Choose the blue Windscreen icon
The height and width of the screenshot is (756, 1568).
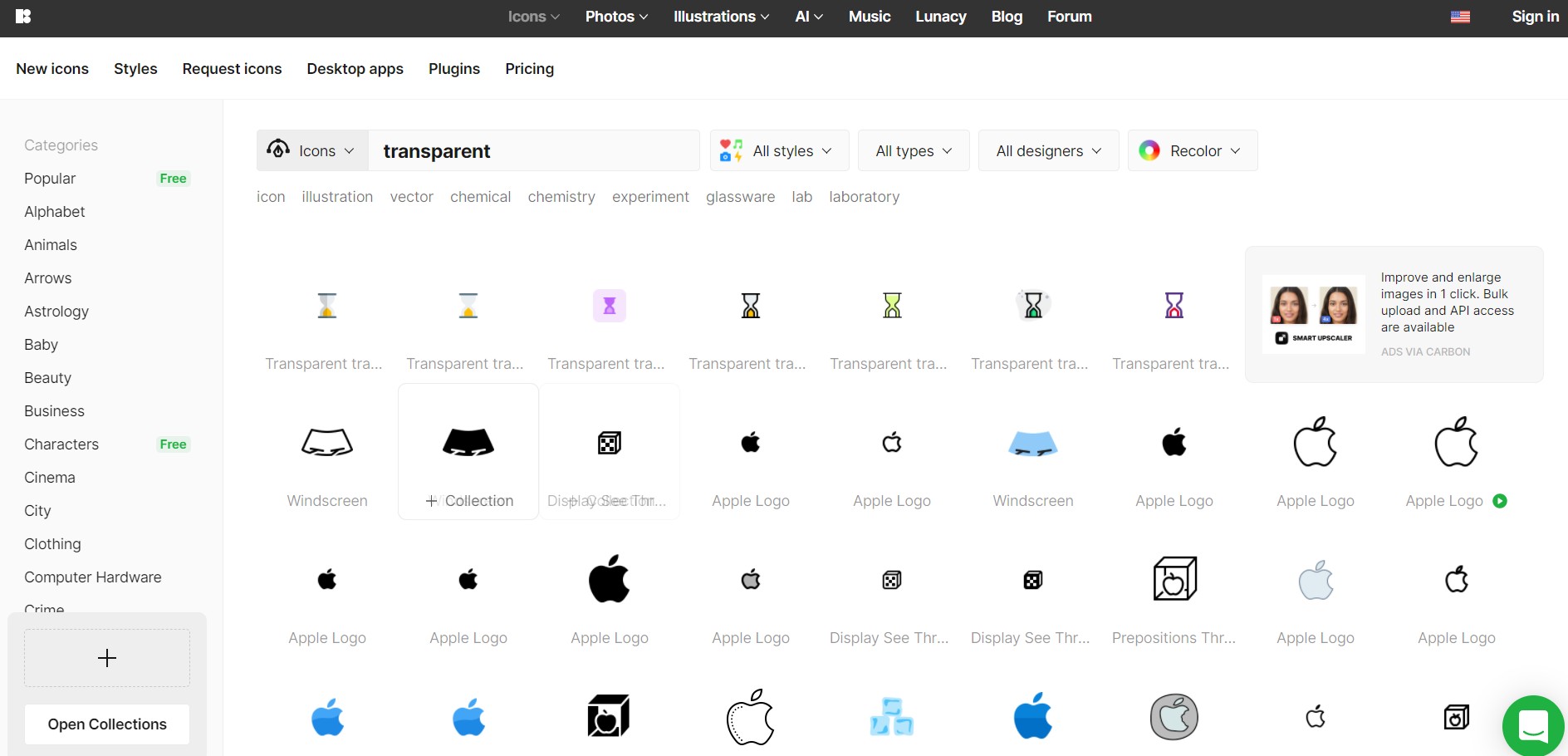(1033, 443)
